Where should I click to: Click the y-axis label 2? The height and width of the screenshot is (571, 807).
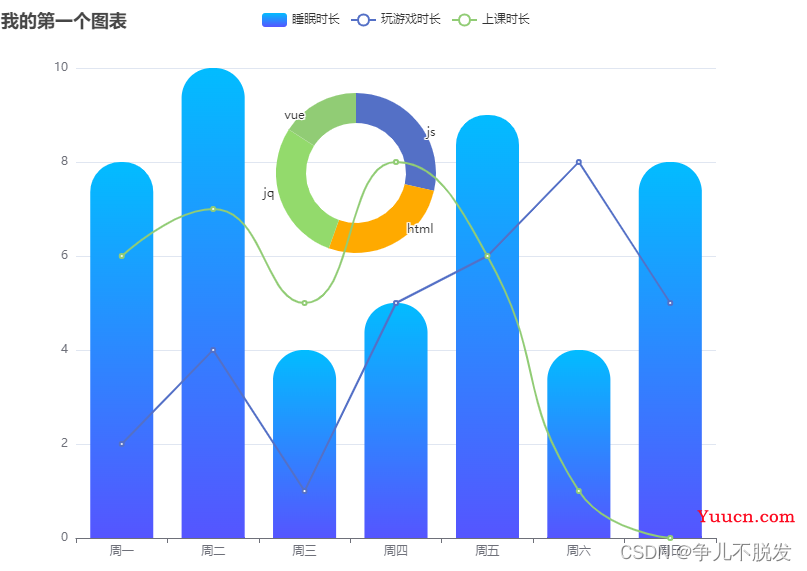tap(64, 443)
